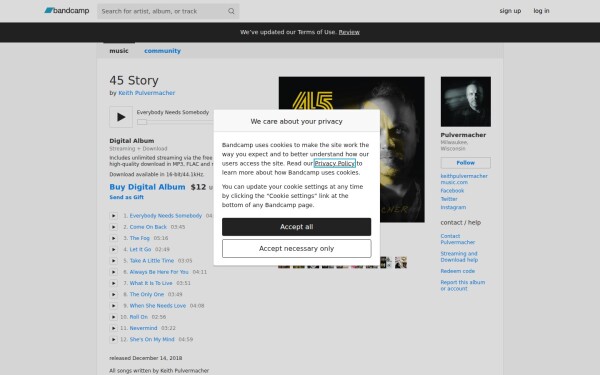Click the artist profile photo thumbnail
600x375 pixels.
tap(466, 101)
